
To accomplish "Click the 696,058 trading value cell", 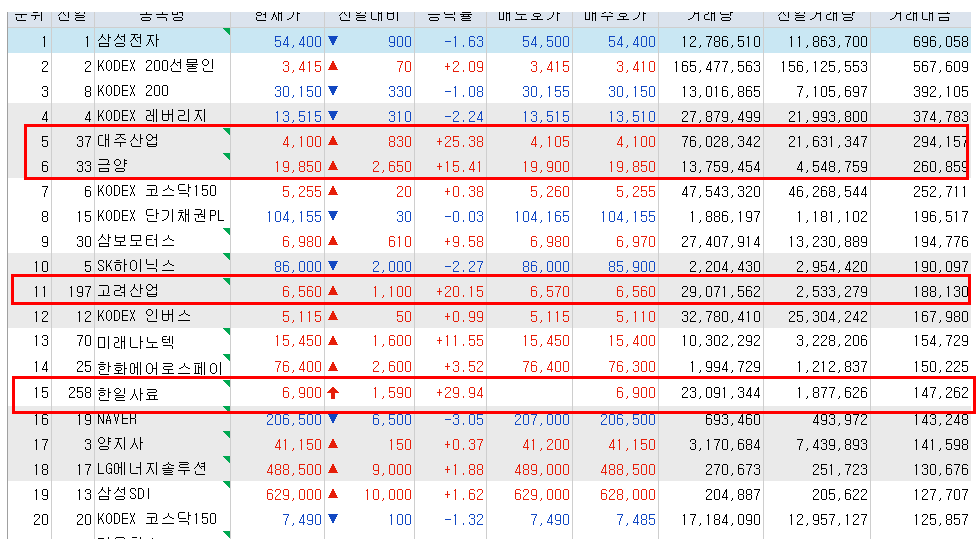I will tap(940, 42).
